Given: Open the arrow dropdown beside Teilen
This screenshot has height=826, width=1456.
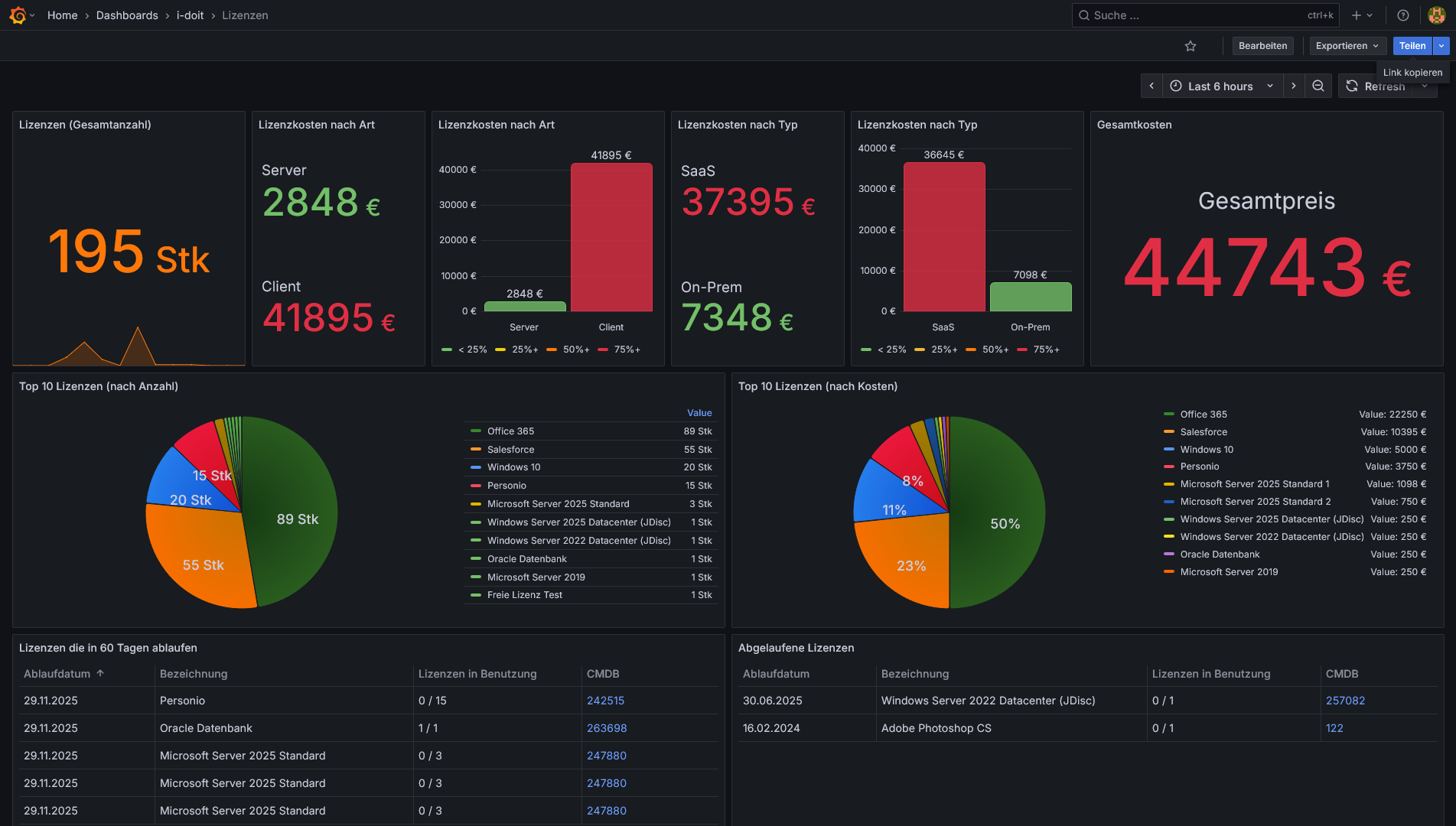Looking at the screenshot, I should (x=1441, y=46).
